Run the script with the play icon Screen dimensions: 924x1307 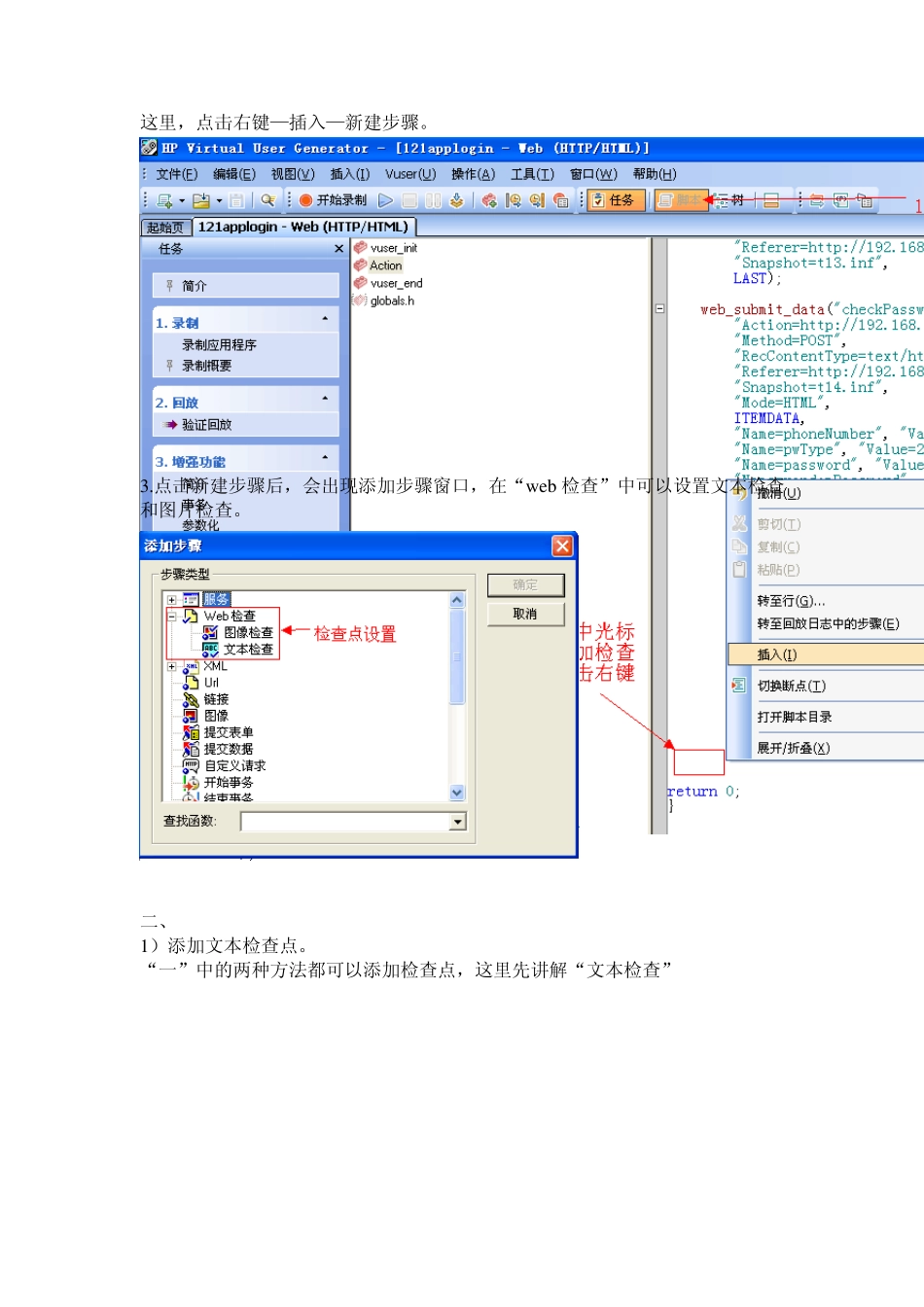point(386,200)
